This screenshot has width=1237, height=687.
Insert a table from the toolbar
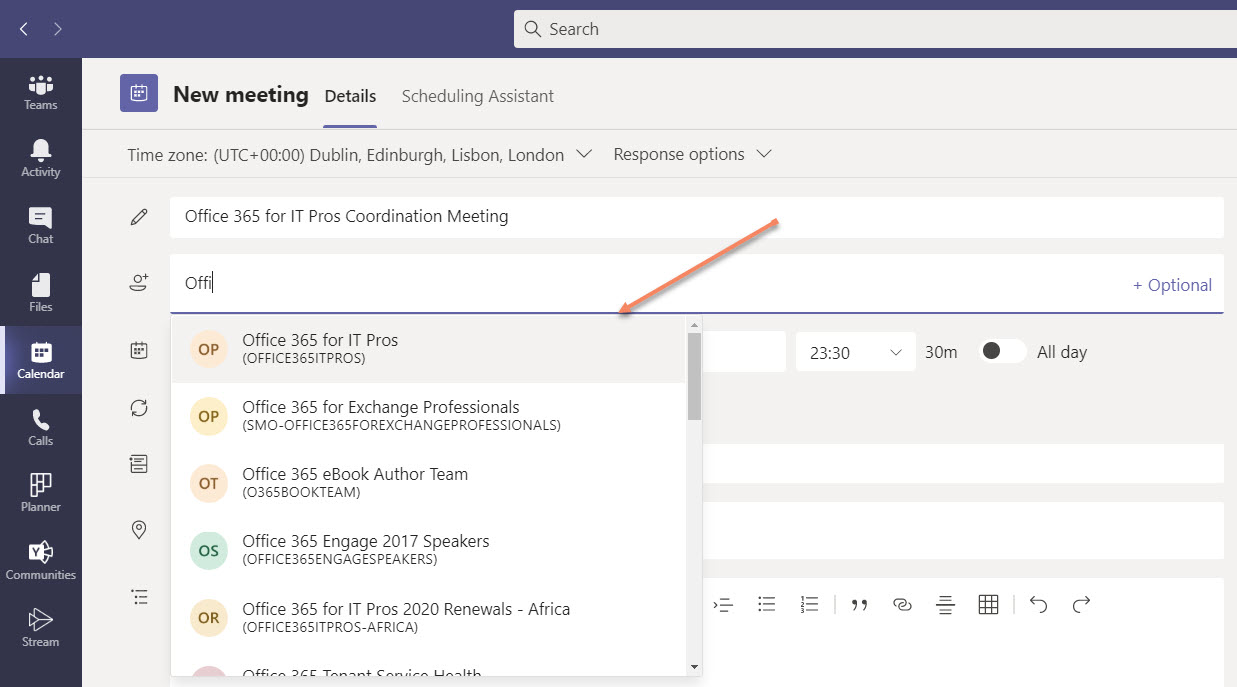pos(988,604)
